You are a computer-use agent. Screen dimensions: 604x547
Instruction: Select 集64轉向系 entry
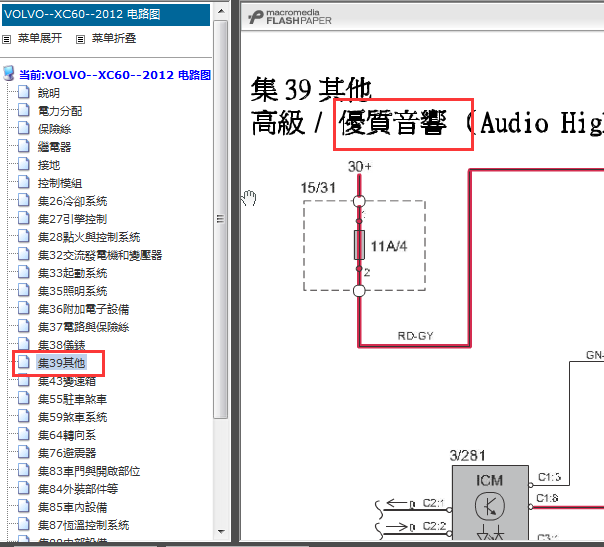tap(67, 435)
